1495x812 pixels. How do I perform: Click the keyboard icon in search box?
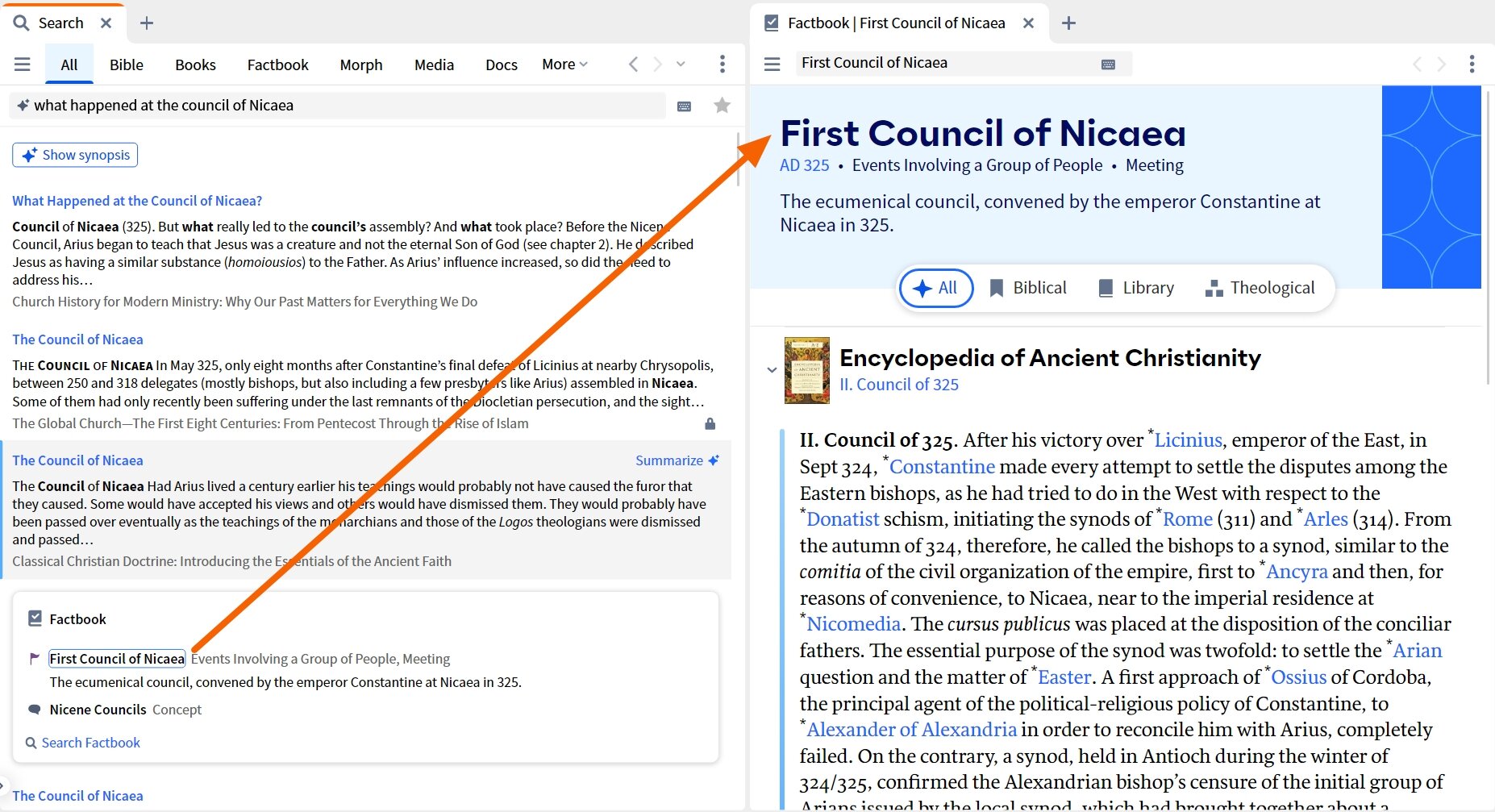pos(684,106)
